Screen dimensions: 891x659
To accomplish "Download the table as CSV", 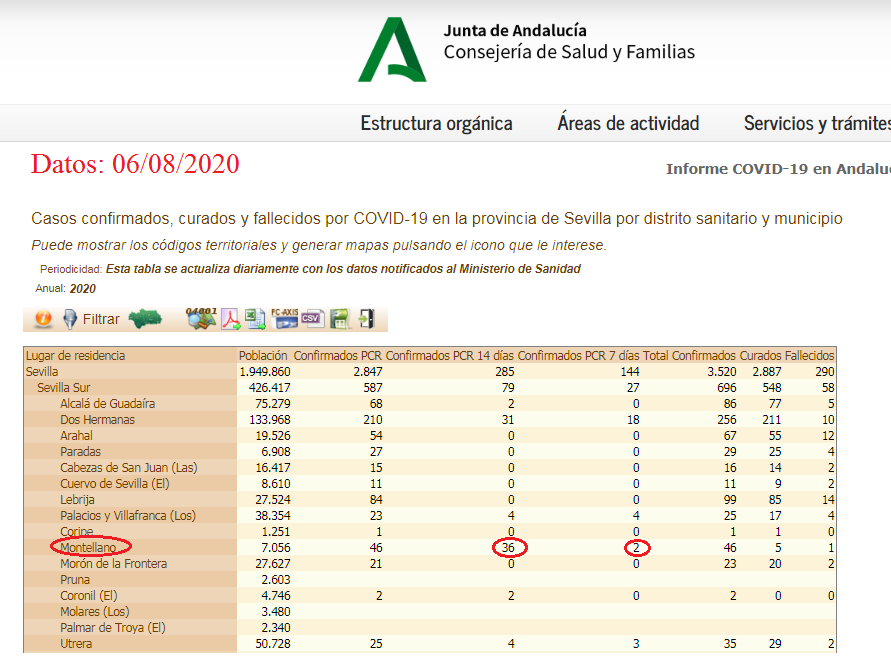I will pyautogui.click(x=313, y=319).
